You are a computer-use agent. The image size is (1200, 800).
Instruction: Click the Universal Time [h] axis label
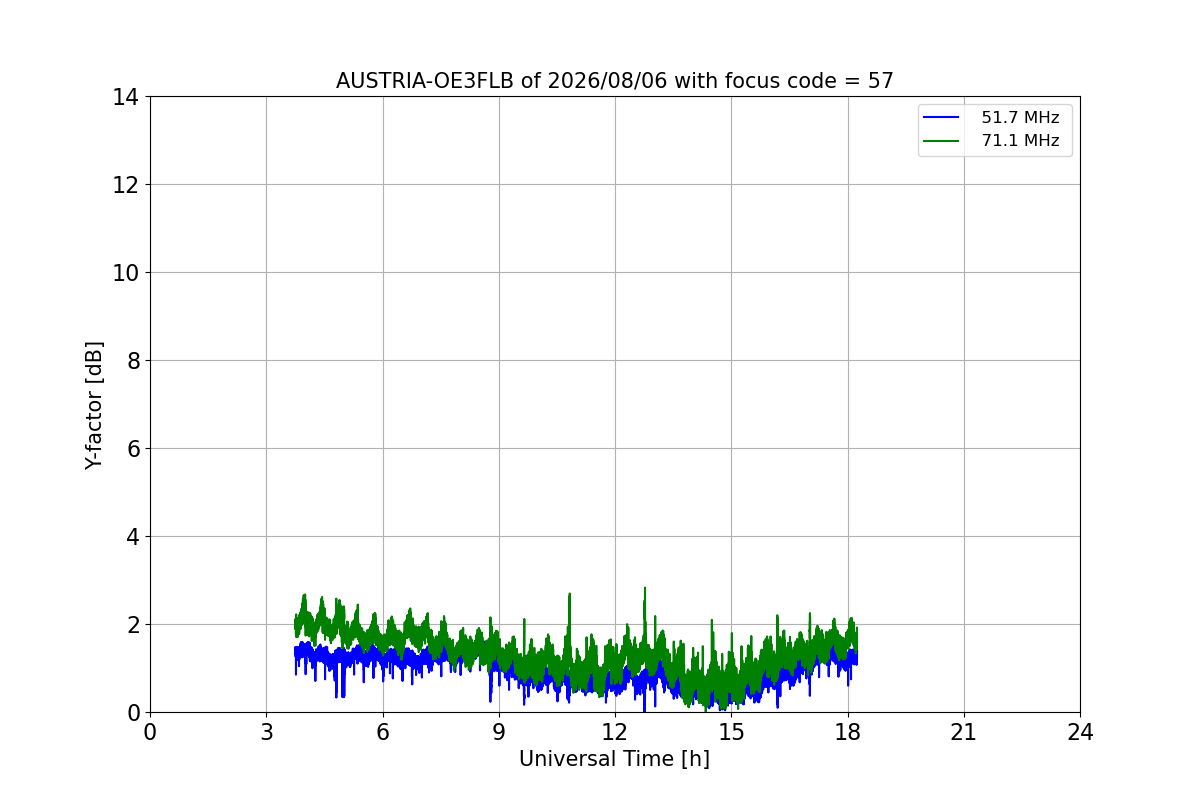point(614,759)
